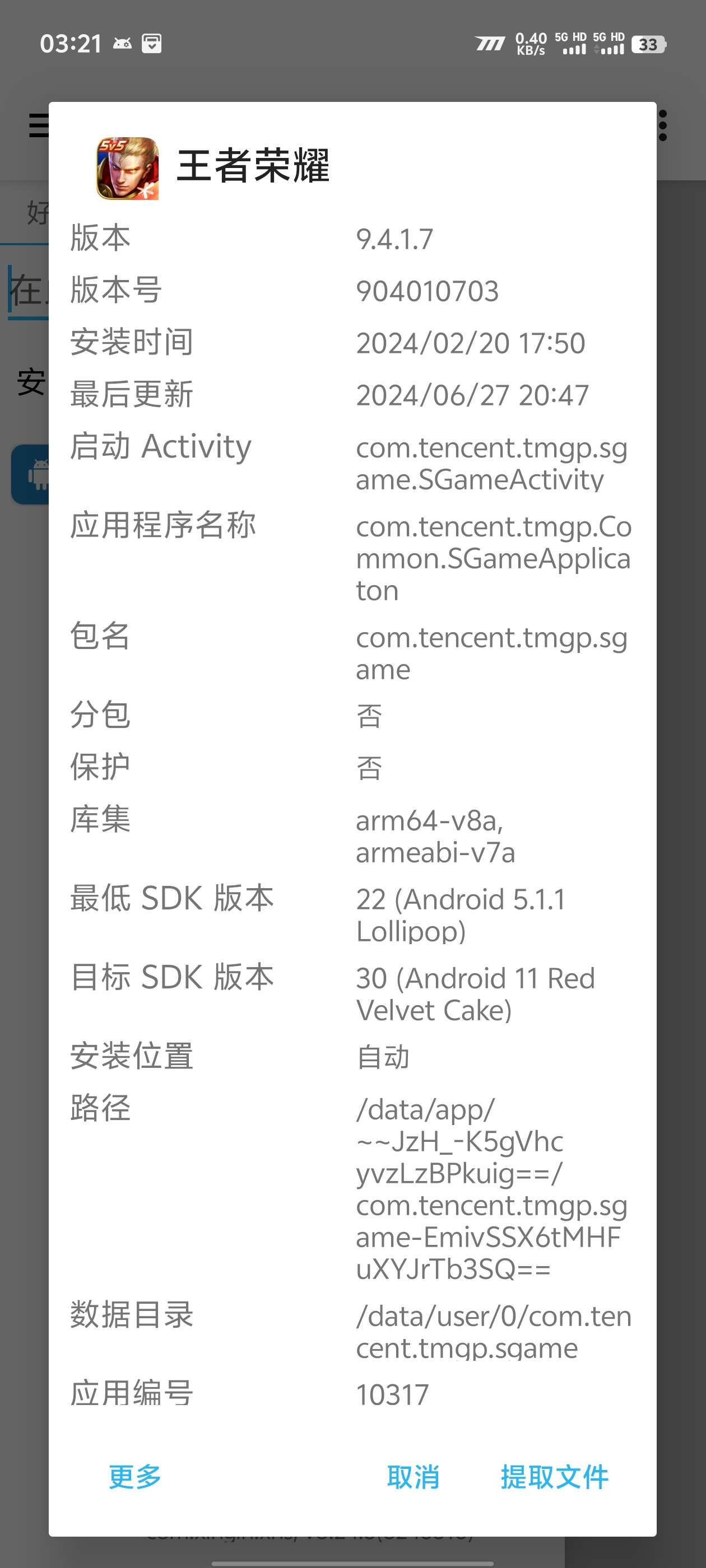706x1568 pixels.
Task: Tap the 王者荣耀 app icon
Action: [x=127, y=168]
